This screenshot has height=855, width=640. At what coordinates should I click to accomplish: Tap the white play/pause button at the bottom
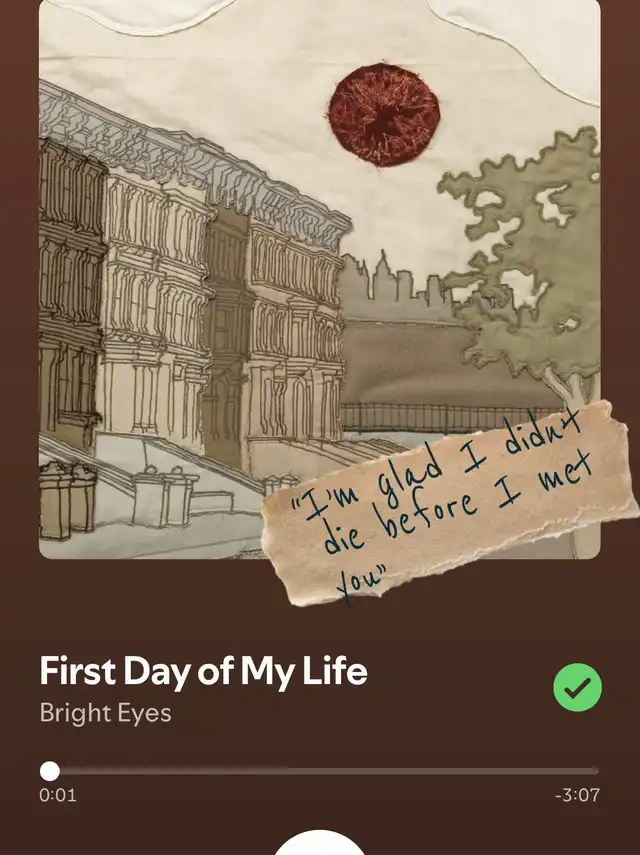(x=319, y=842)
